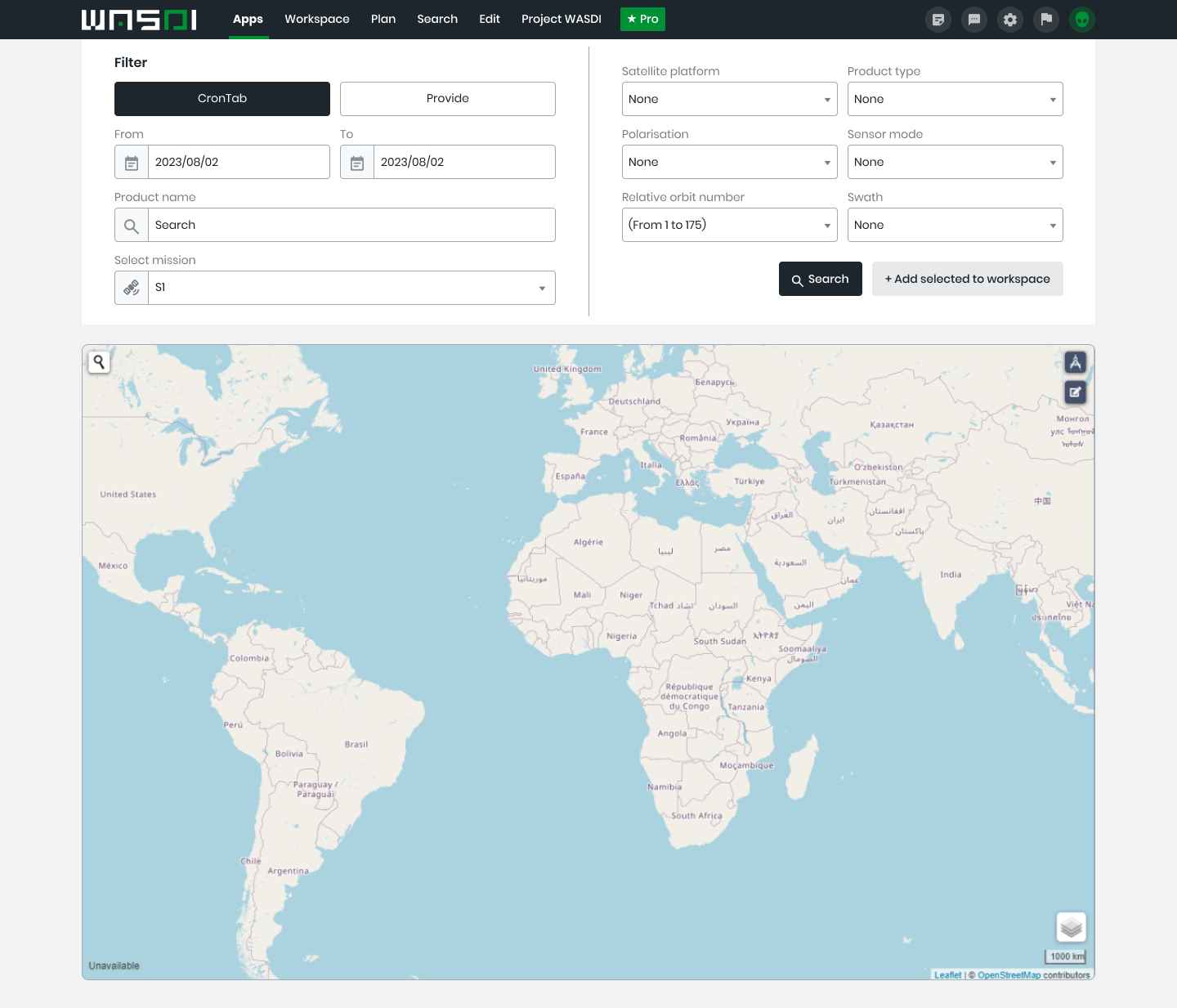Open the map layers switcher
The image size is (1177, 1008).
[1071, 927]
